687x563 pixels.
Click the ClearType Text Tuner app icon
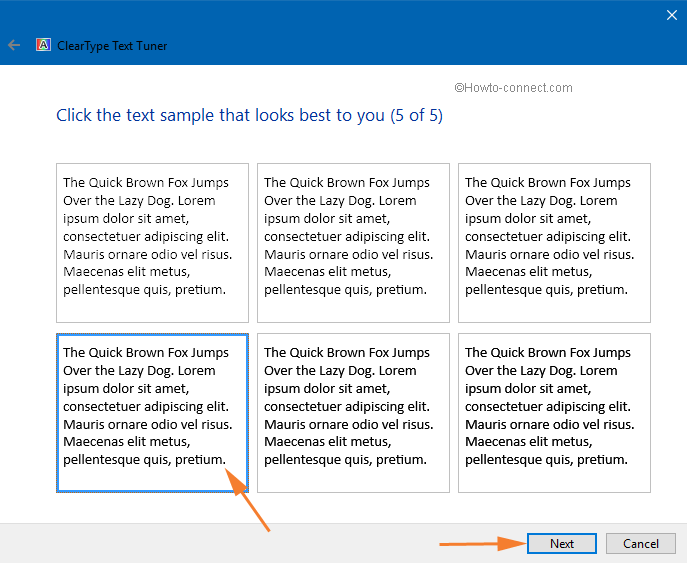[43, 45]
